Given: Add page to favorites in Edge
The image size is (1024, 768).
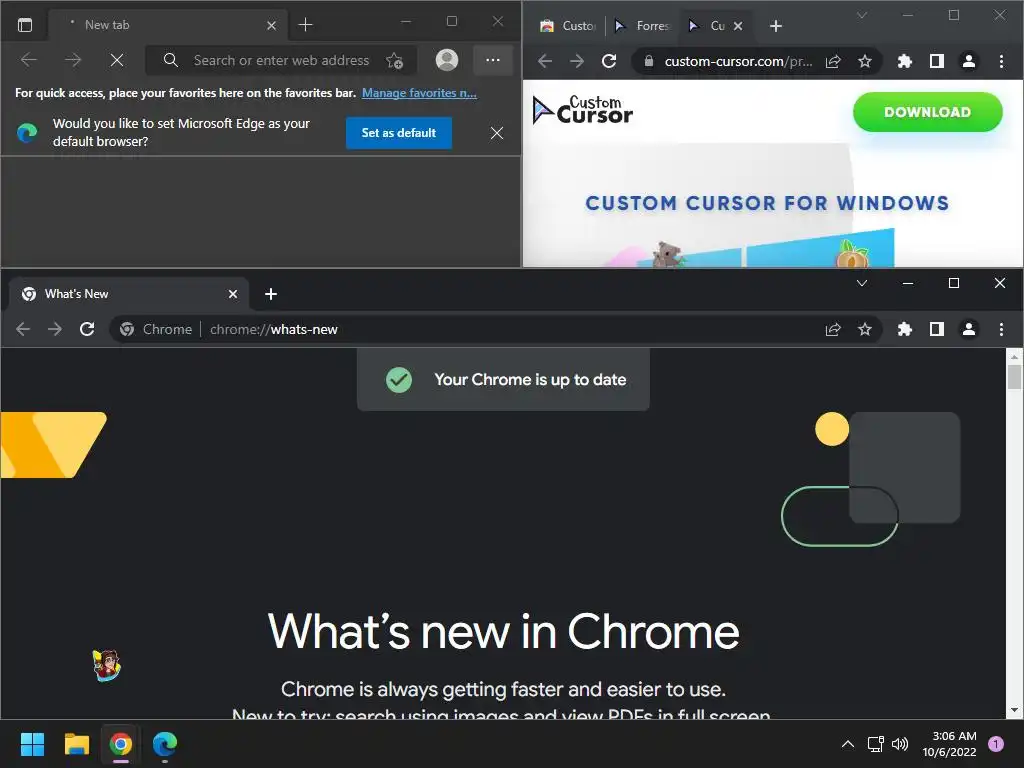Looking at the screenshot, I should point(394,61).
